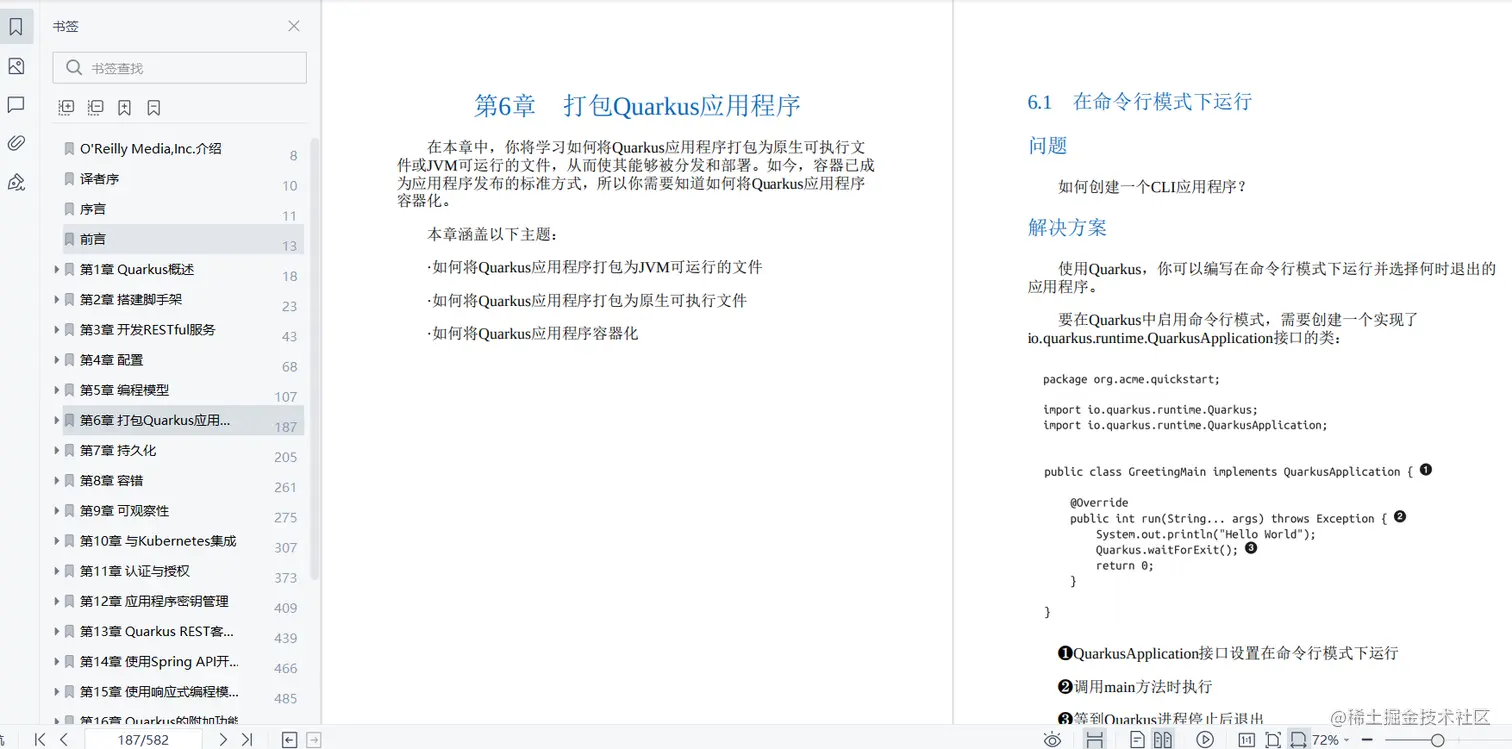Open the bookmarks panel icon in sidebar
Image resolution: width=1512 pixels, height=749 pixels.
tap(16, 27)
